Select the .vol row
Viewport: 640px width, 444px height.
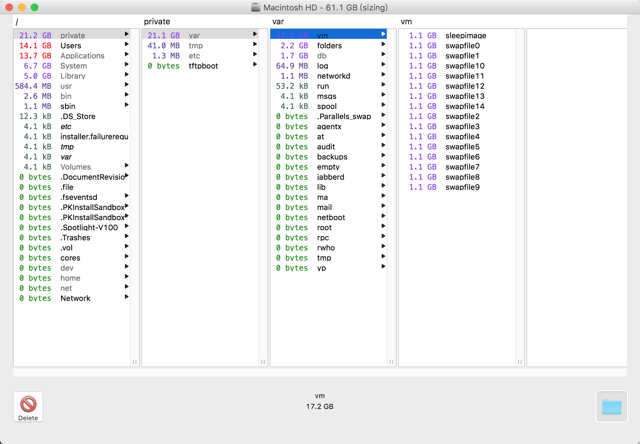click(72, 248)
